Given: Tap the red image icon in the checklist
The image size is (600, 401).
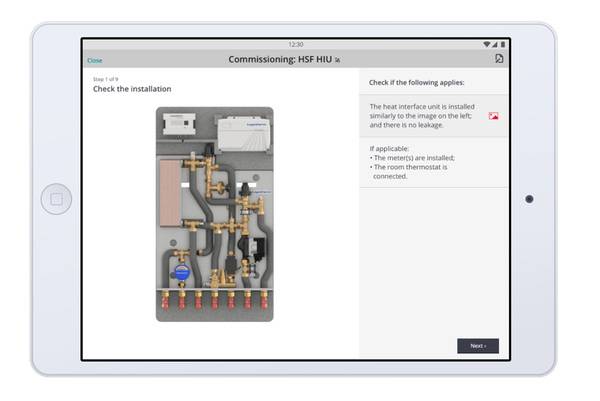Looking at the screenshot, I should click(x=493, y=116).
